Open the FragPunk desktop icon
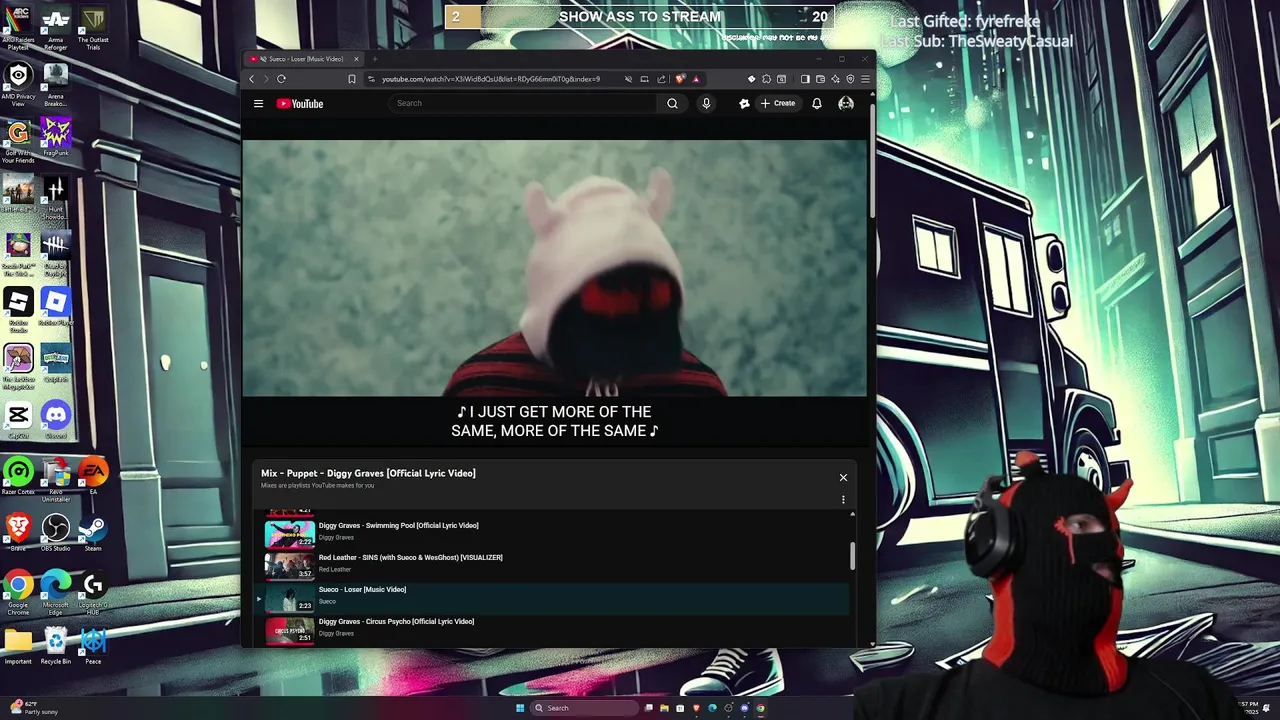 pyautogui.click(x=56, y=138)
